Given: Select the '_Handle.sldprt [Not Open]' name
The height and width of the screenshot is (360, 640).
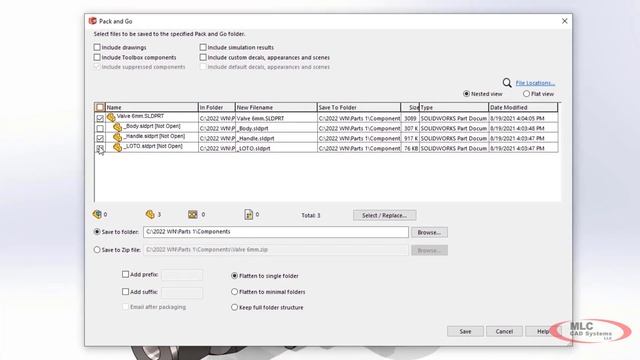Looking at the screenshot, I should pyautogui.click(x=154, y=136).
